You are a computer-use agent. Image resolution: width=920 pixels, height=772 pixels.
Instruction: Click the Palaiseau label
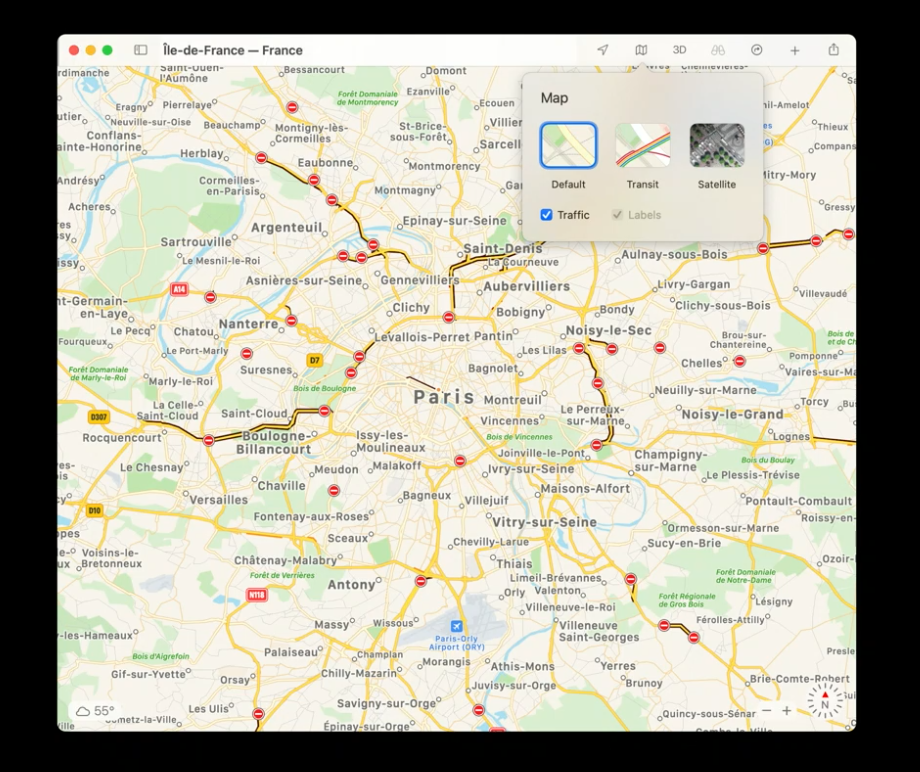pos(290,652)
